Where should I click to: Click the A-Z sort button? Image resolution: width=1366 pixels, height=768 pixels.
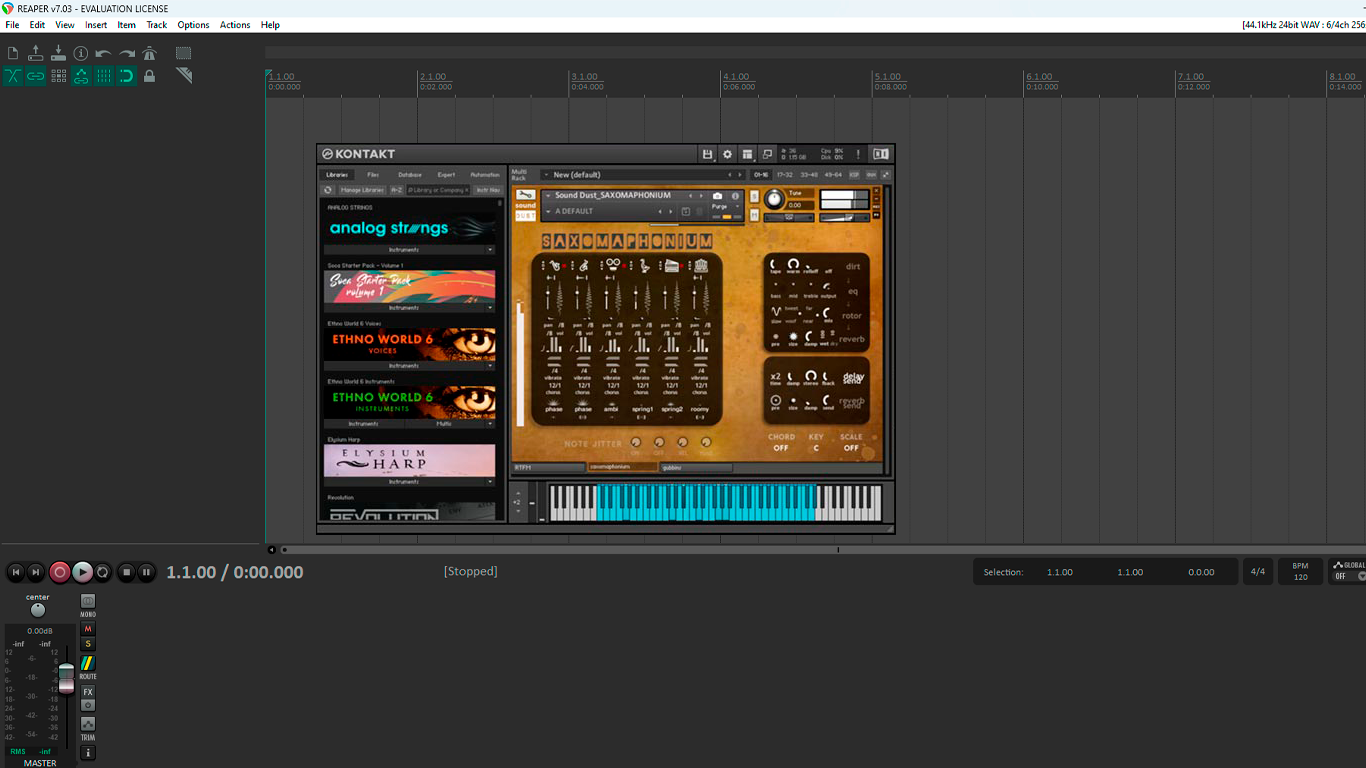[396, 190]
